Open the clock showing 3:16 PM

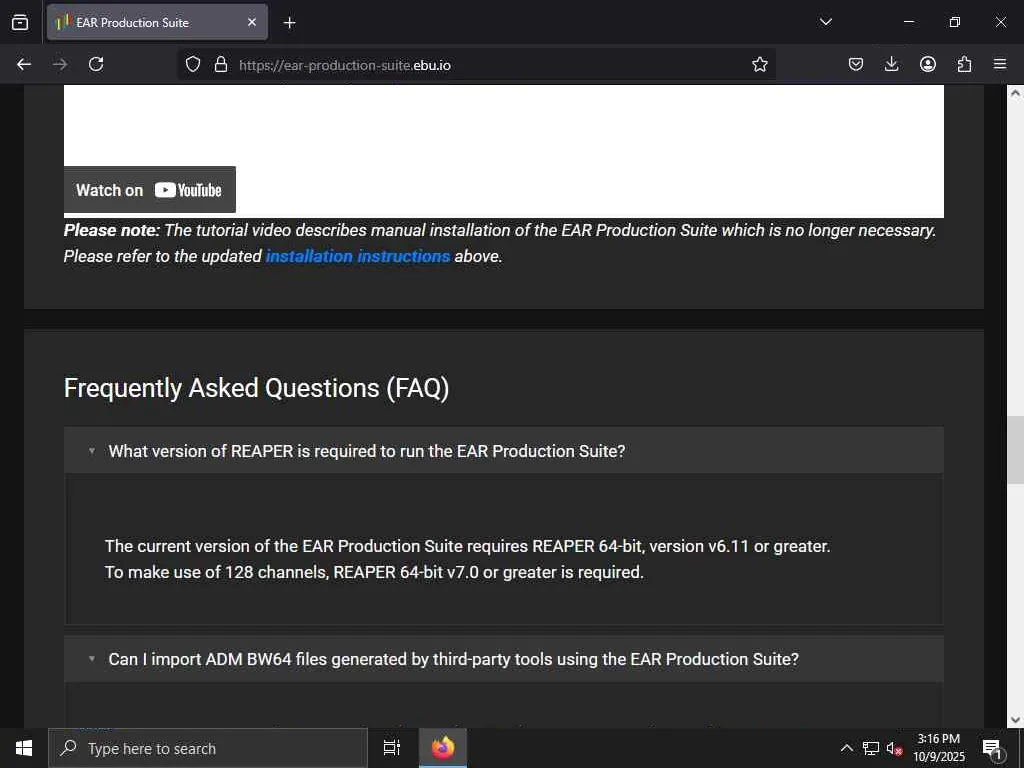pyautogui.click(x=938, y=748)
